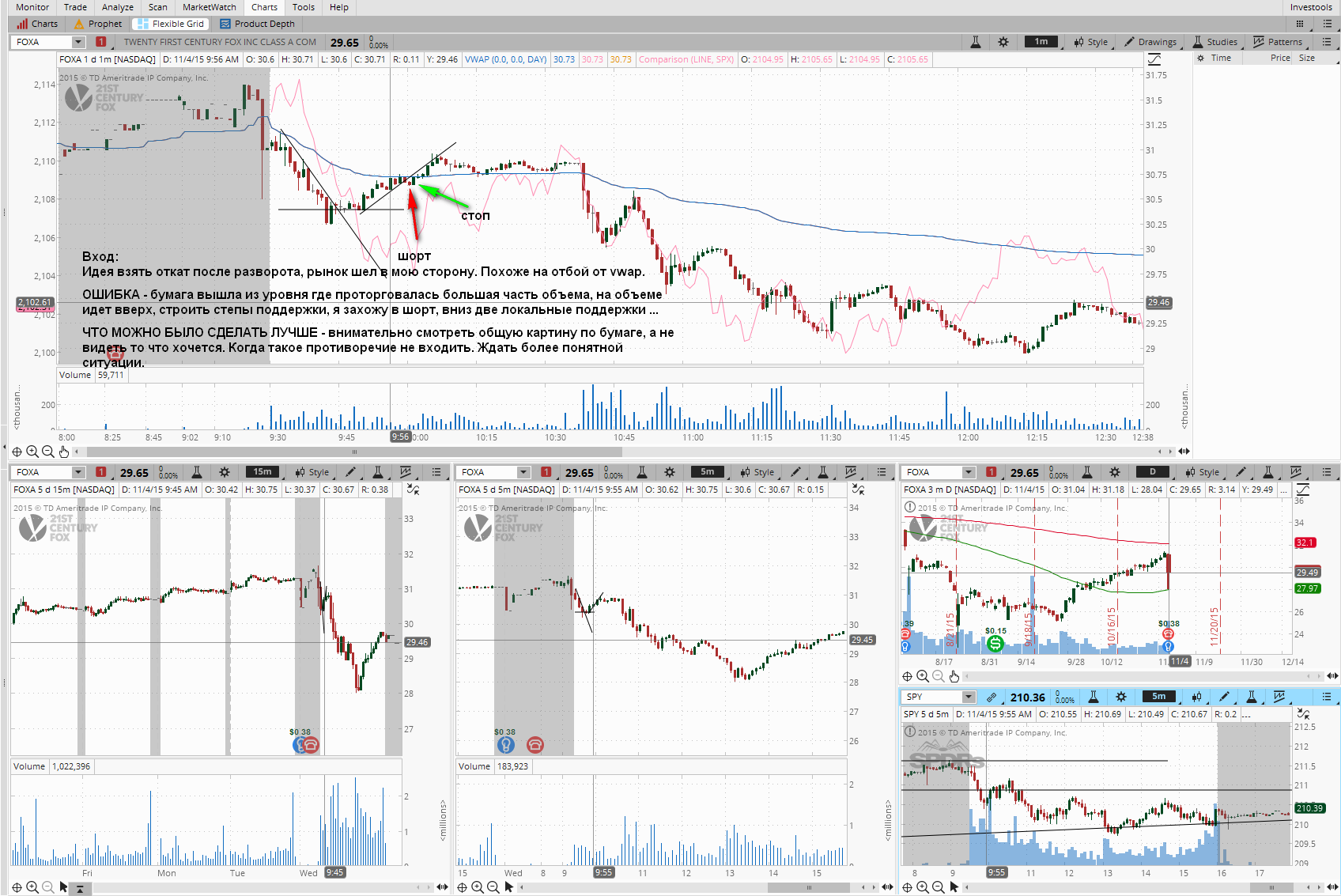
Task: Switch to the Charts subtab
Action: pyautogui.click(x=37, y=24)
